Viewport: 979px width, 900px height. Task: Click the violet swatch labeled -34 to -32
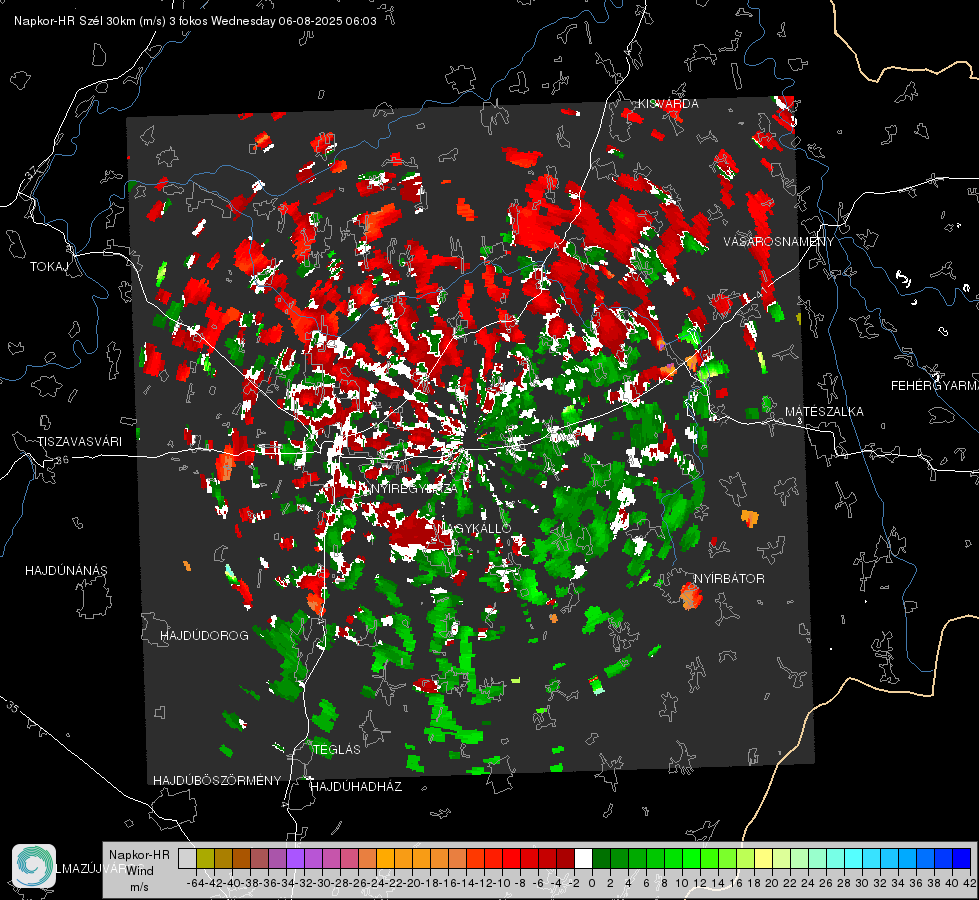[295, 859]
